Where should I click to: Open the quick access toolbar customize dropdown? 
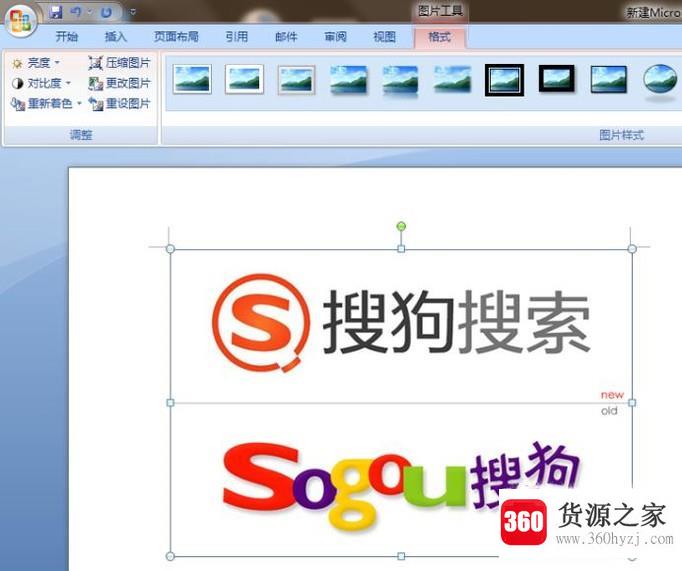click(x=133, y=12)
